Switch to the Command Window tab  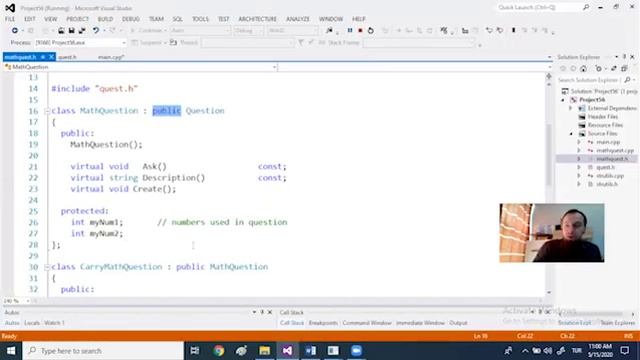click(x=367, y=323)
